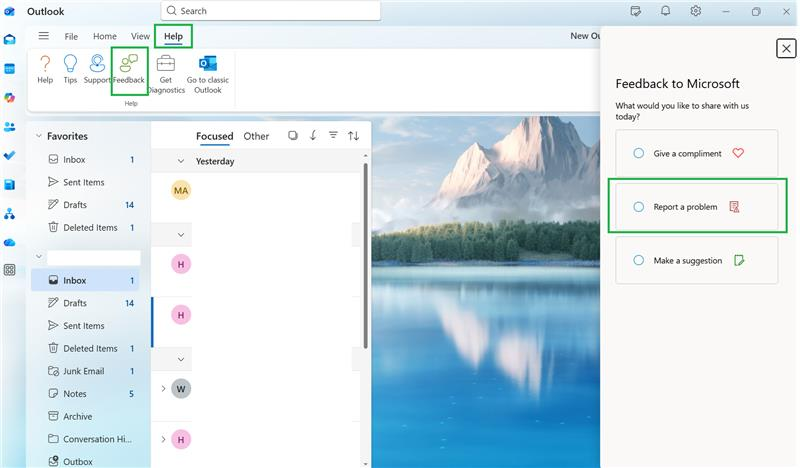The height and width of the screenshot is (468, 800).
Task: Run Get Diagnostics from the ribbon
Action: [x=166, y=75]
